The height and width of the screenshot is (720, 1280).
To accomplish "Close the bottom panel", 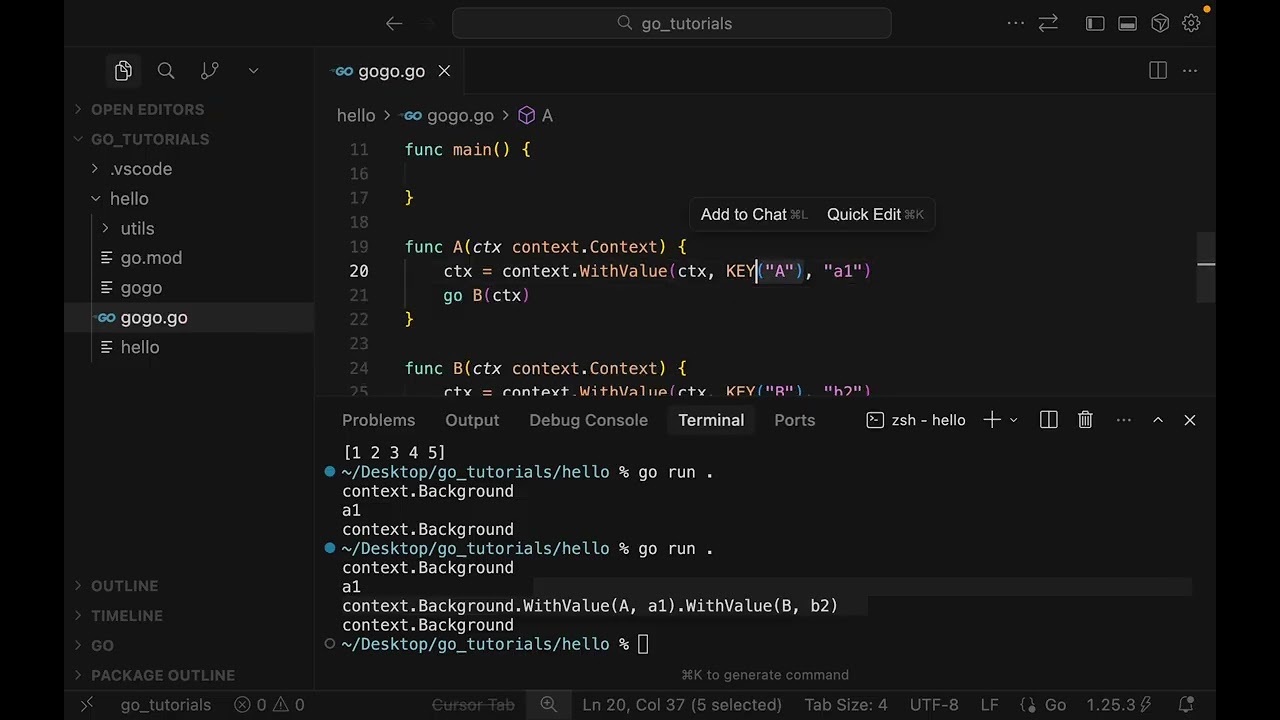I will point(1190,420).
